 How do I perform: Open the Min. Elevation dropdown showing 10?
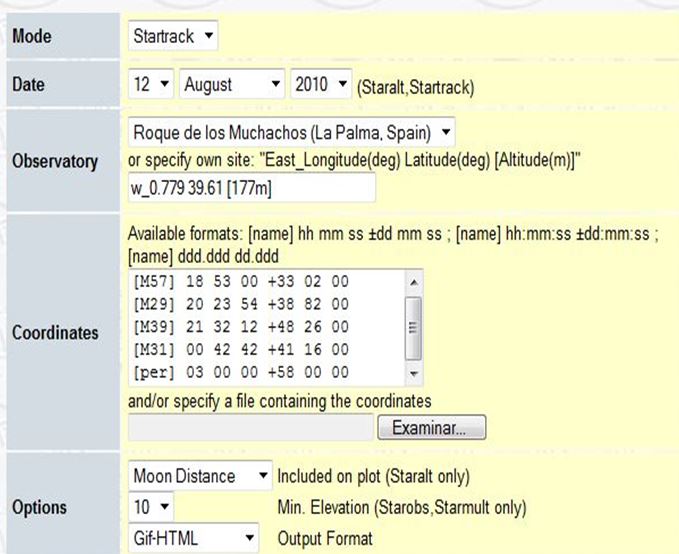151,507
